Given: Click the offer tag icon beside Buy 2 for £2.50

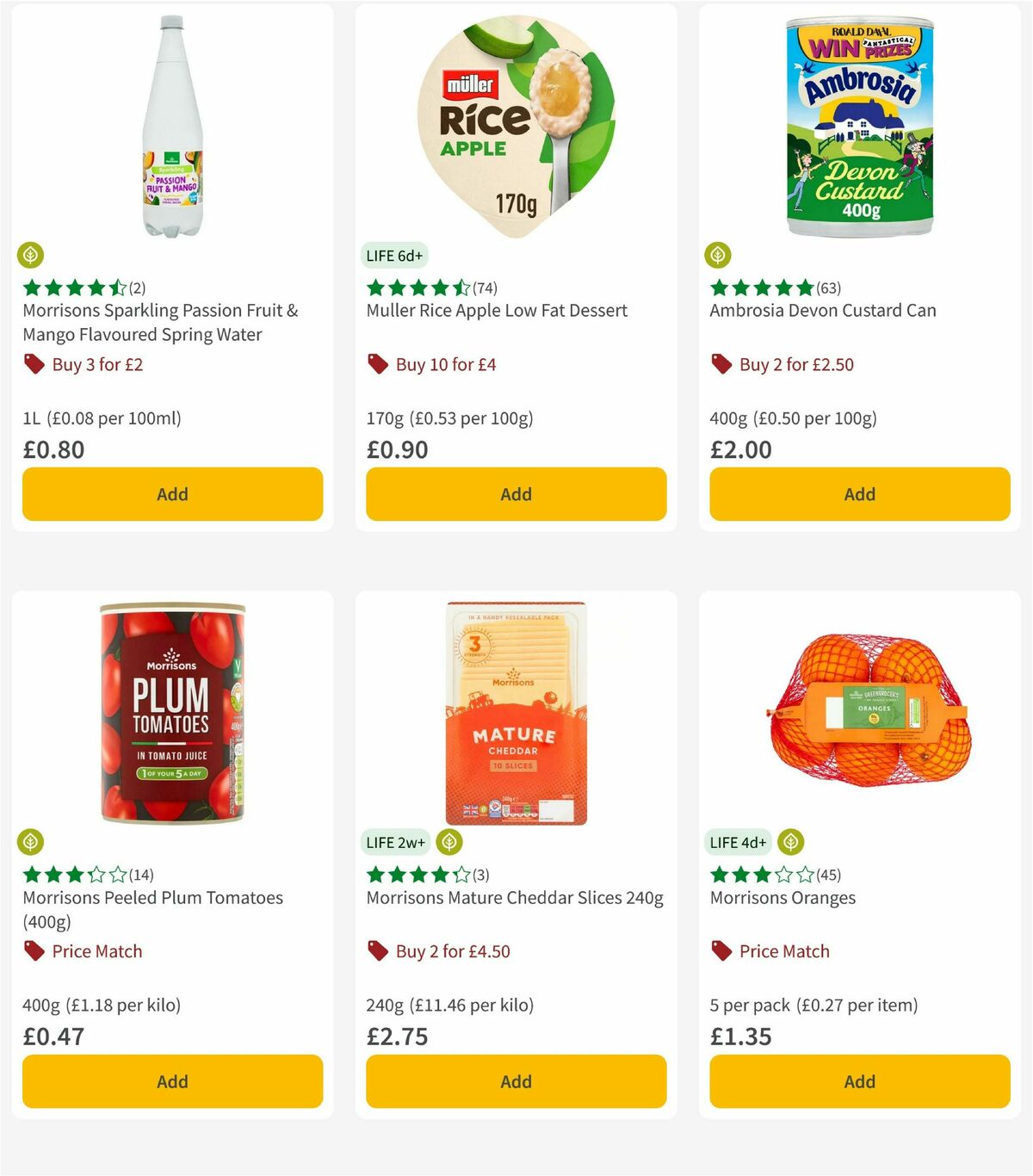Looking at the screenshot, I should (721, 364).
